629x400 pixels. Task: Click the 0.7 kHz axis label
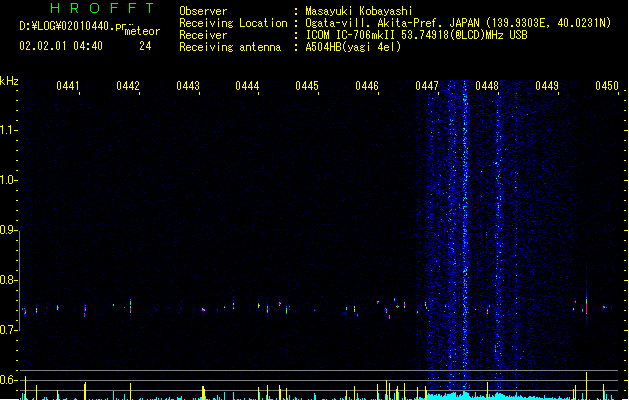click(9, 330)
